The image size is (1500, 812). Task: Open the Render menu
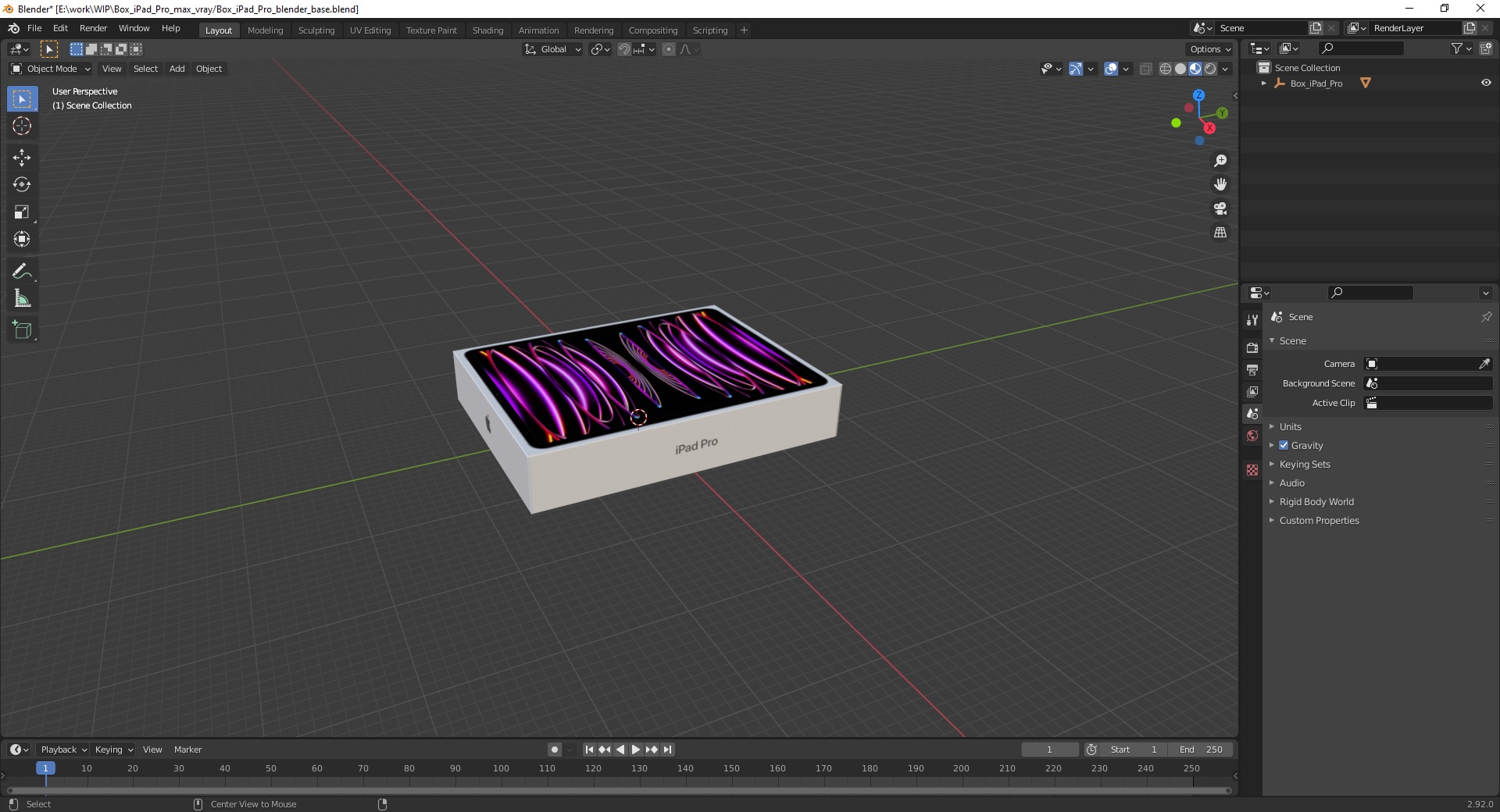click(94, 28)
